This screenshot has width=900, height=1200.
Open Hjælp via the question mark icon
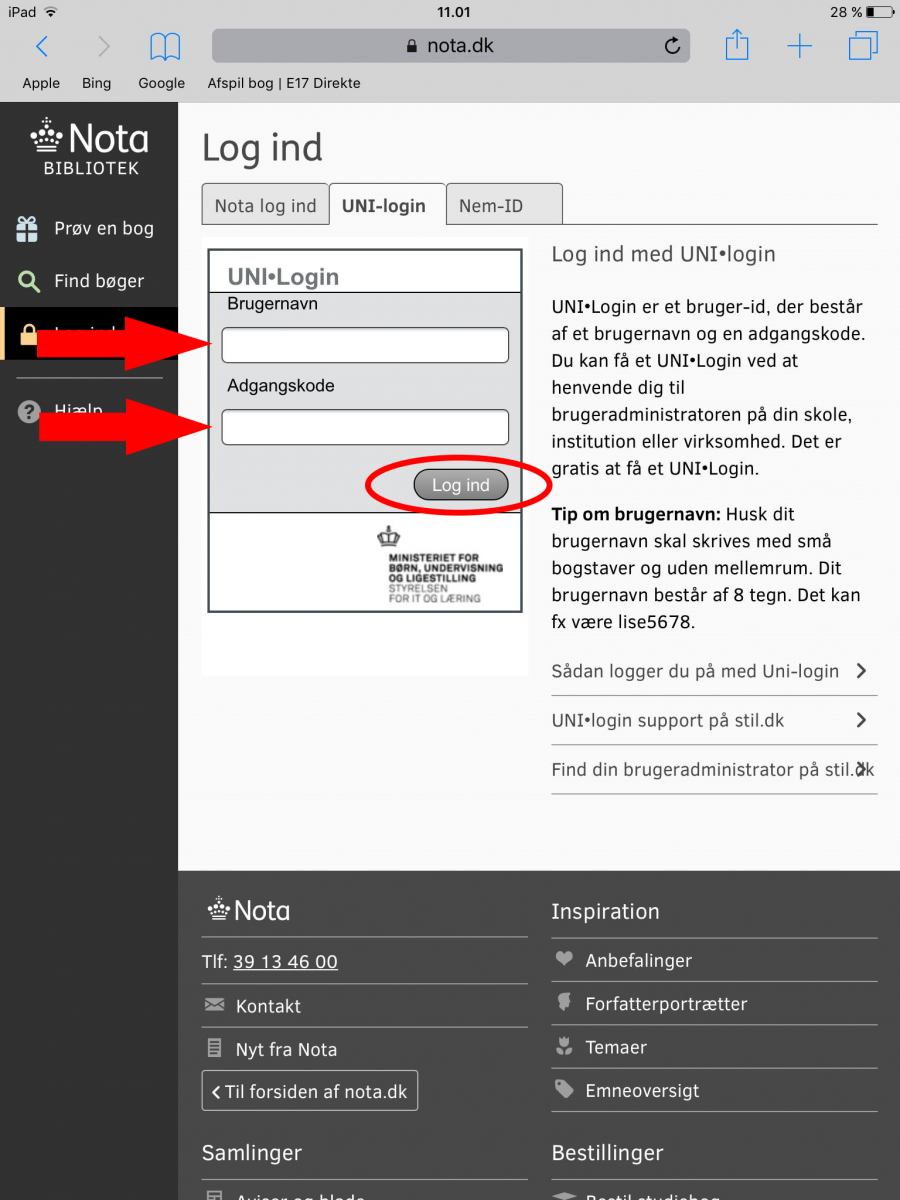(28, 411)
